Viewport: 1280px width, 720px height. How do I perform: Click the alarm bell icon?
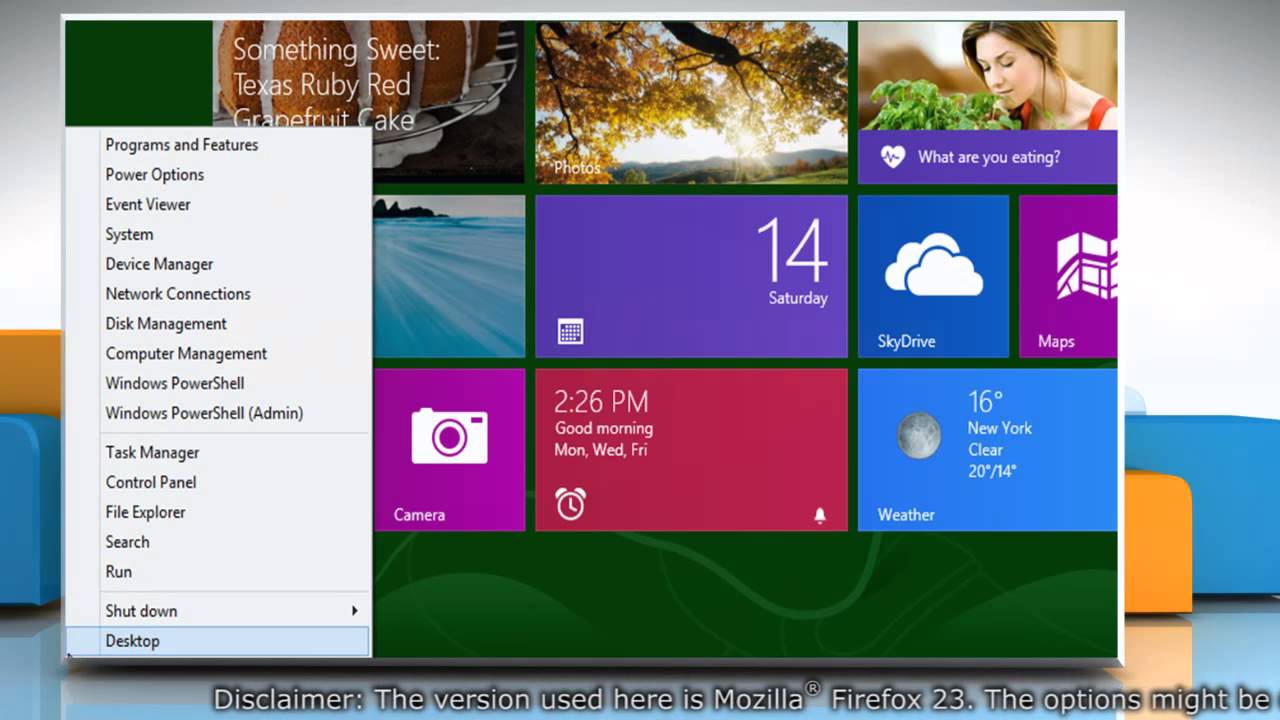coord(820,515)
